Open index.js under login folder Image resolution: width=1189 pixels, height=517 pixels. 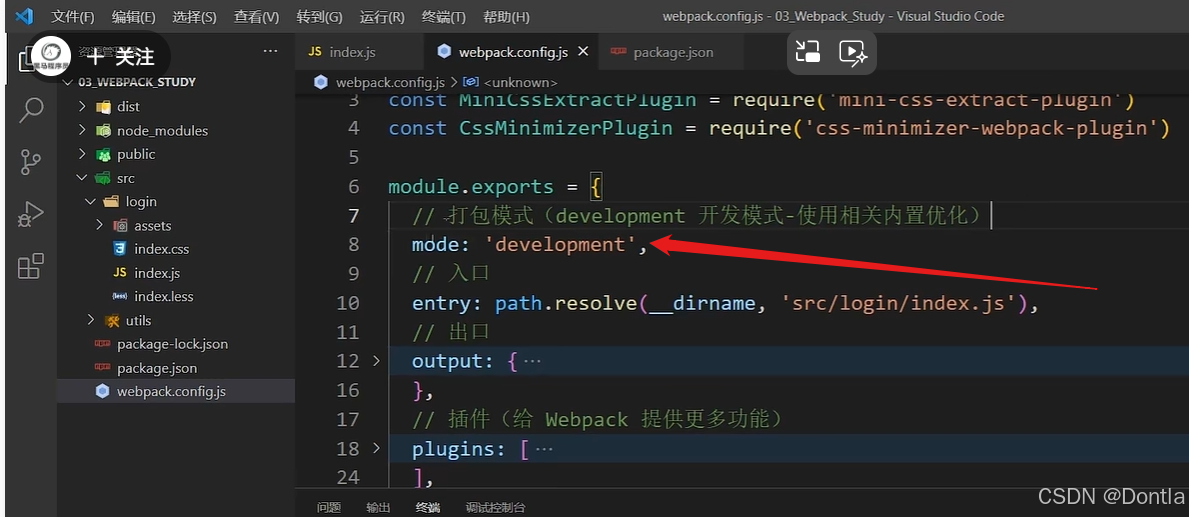(157, 273)
